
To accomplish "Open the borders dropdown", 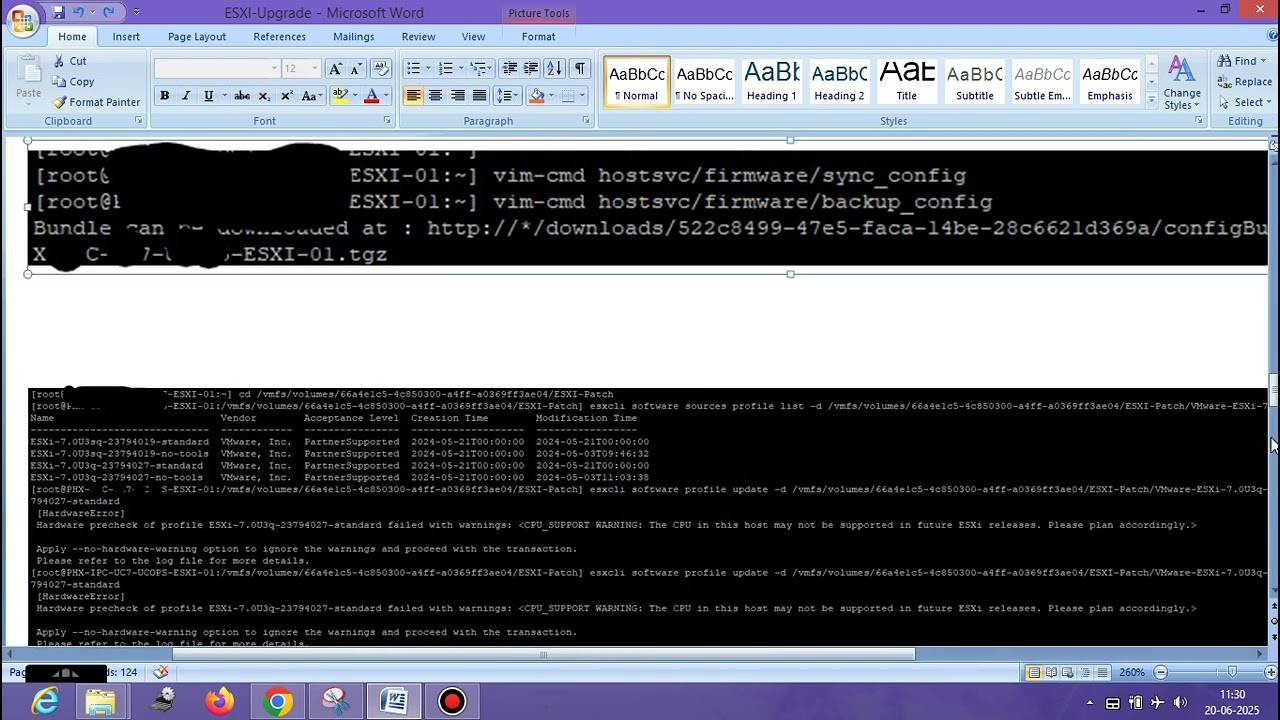I will coord(582,96).
